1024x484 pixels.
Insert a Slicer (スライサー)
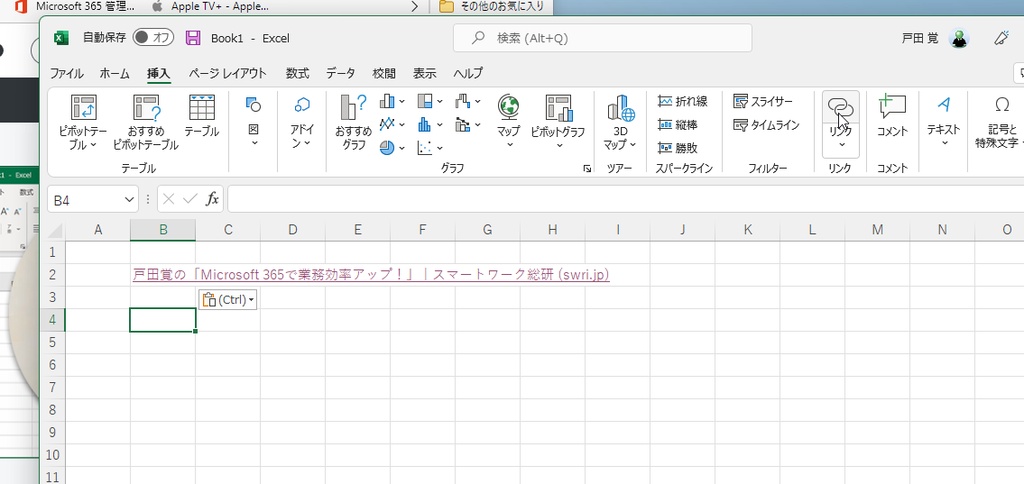coord(763,101)
